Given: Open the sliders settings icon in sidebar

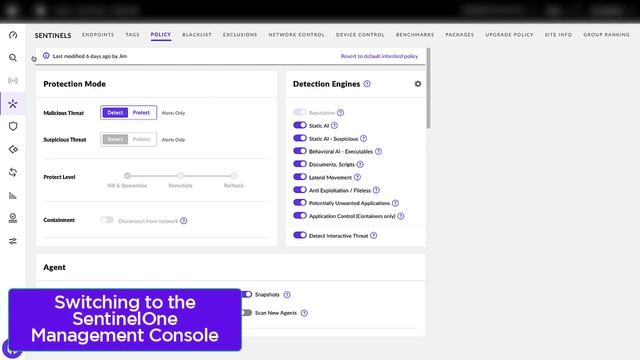Looking at the screenshot, I should (x=13, y=241).
